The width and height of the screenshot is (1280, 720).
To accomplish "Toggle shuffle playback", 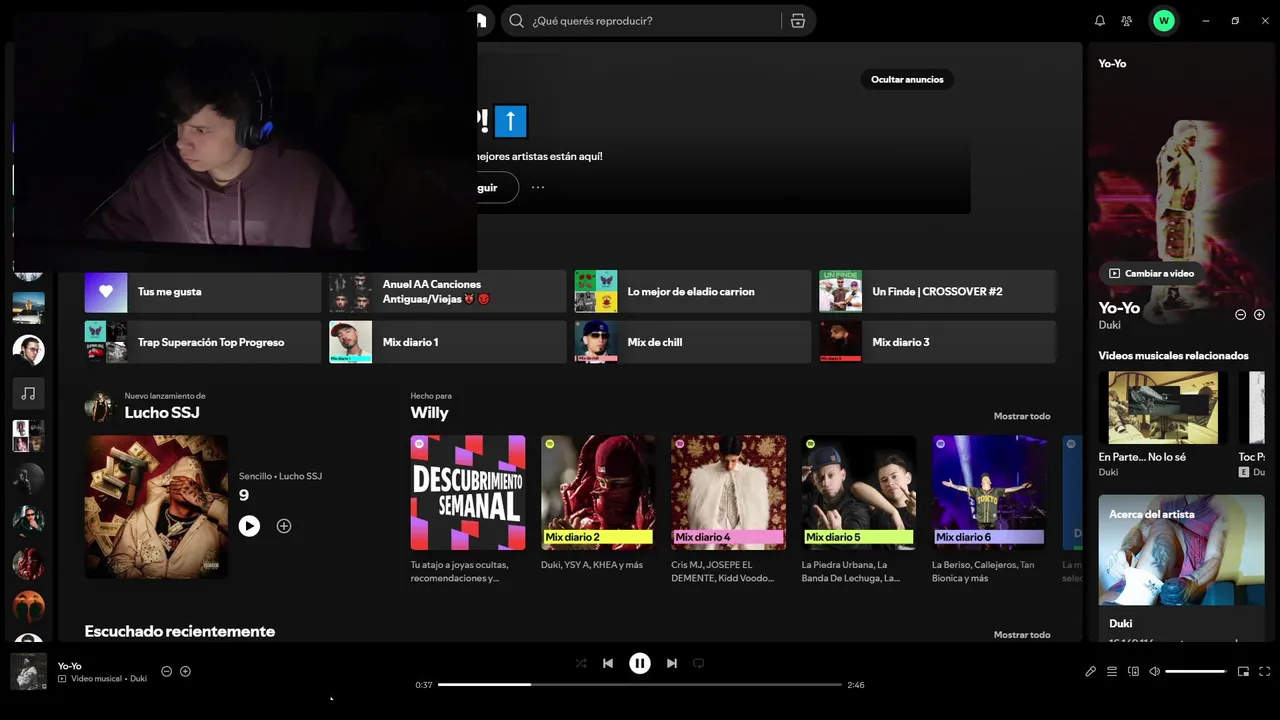I will click(x=581, y=663).
